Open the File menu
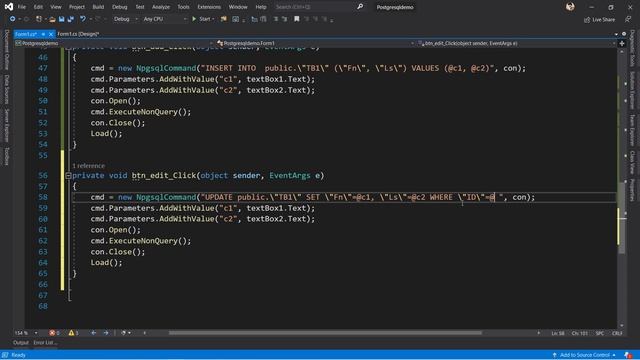The width and height of the screenshot is (640, 360). (22, 7)
